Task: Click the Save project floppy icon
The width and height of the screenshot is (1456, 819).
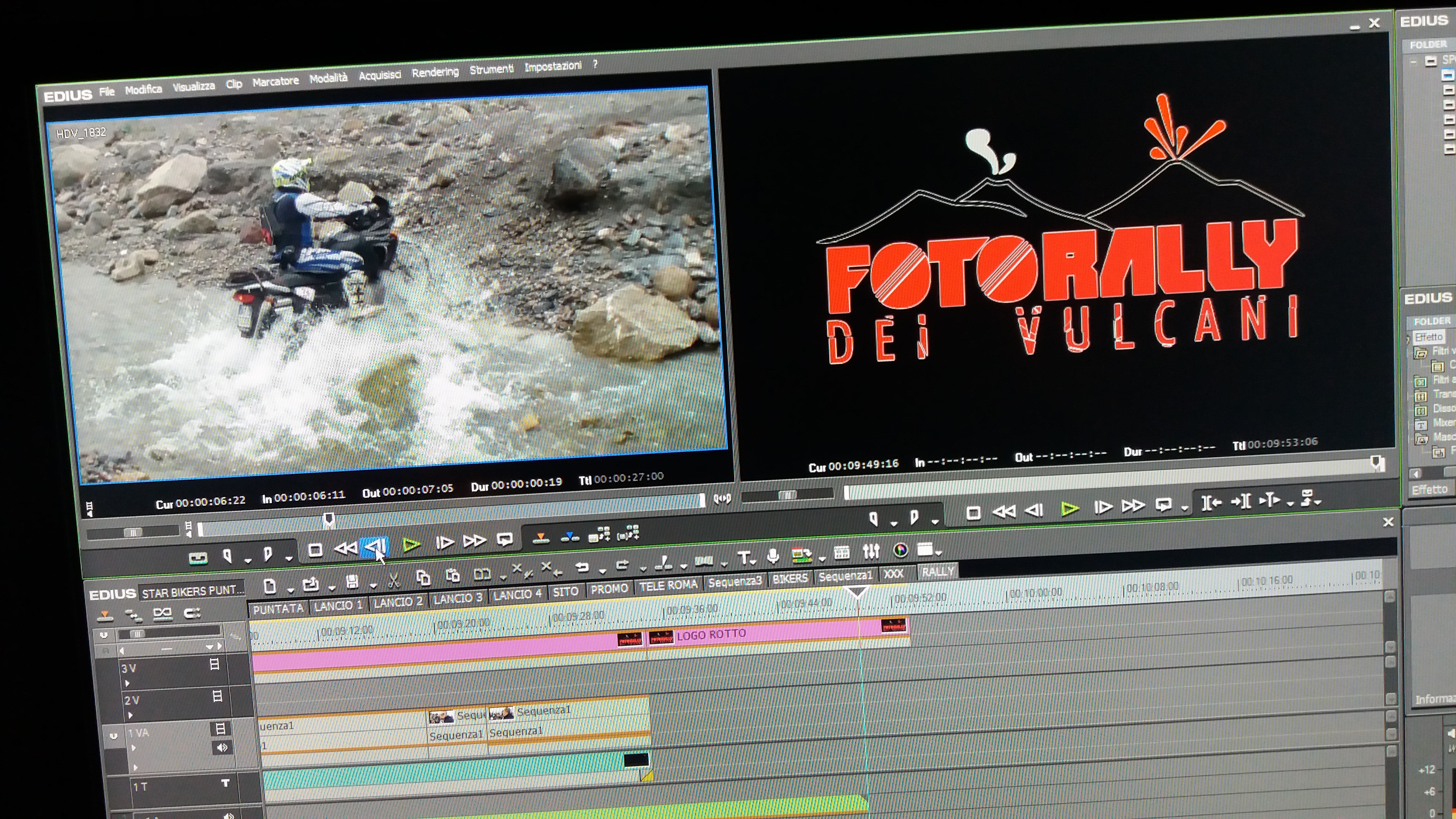Action: 352,581
